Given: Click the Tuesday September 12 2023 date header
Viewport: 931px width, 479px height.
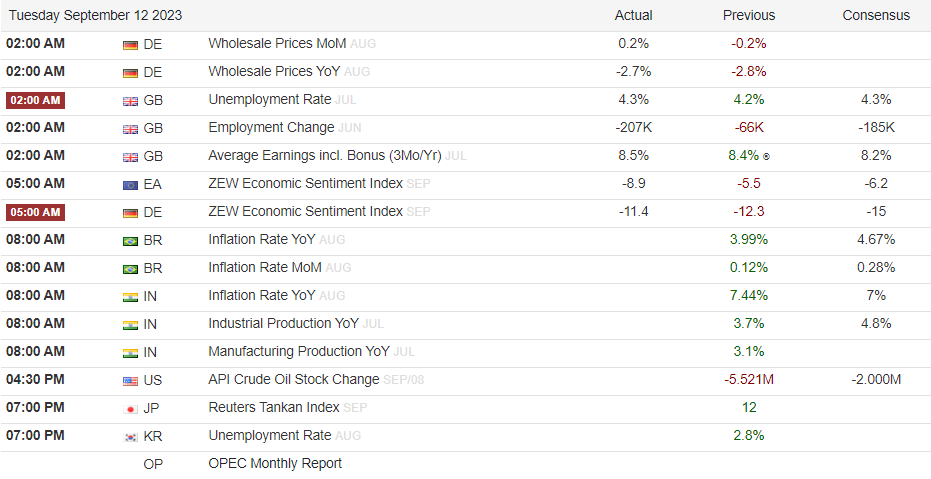Looking at the screenshot, I should [96, 15].
